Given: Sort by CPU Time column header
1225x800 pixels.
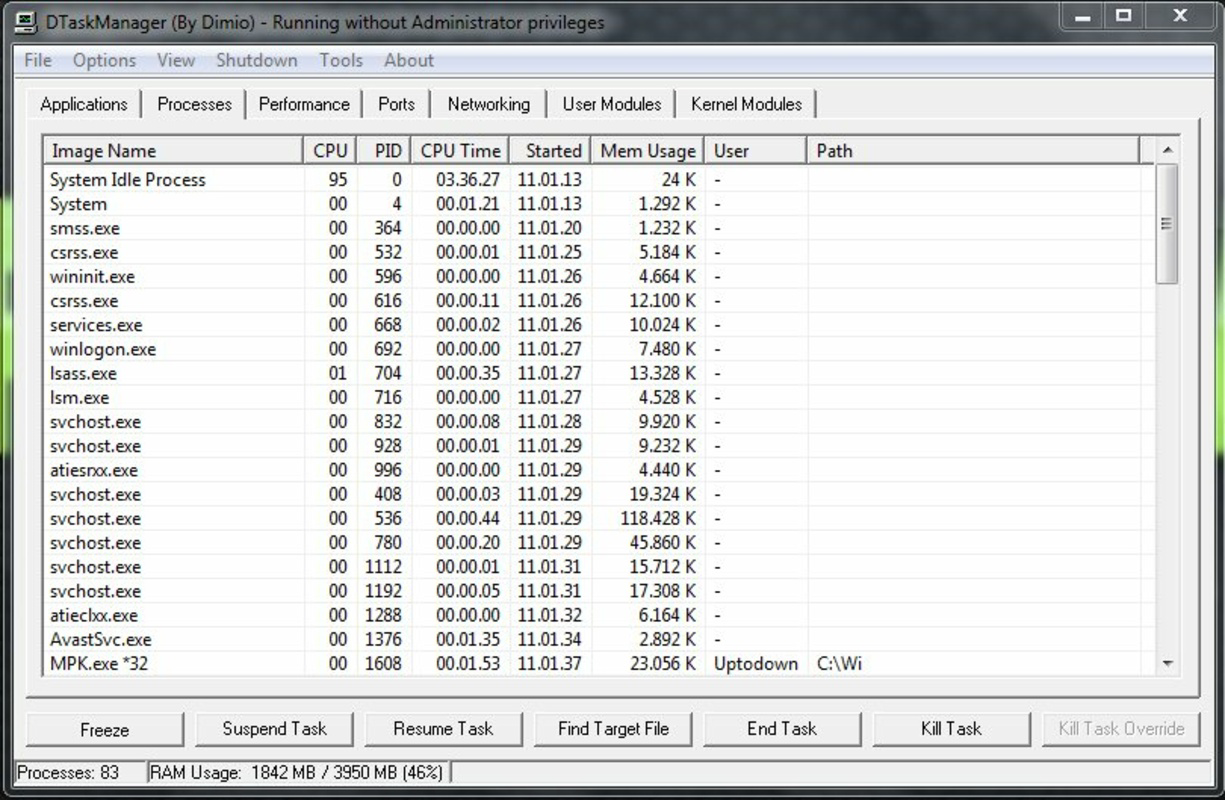Looking at the screenshot, I should tap(460, 151).
